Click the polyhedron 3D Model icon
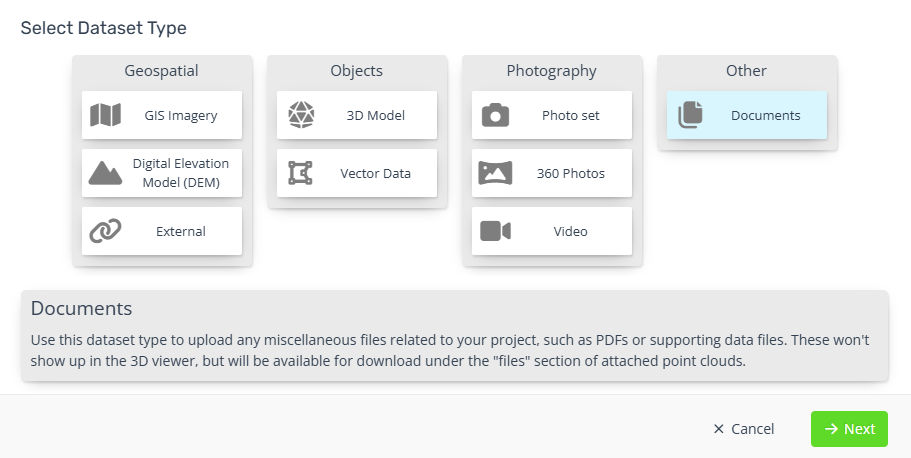 pyautogui.click(x=301, y=115)
